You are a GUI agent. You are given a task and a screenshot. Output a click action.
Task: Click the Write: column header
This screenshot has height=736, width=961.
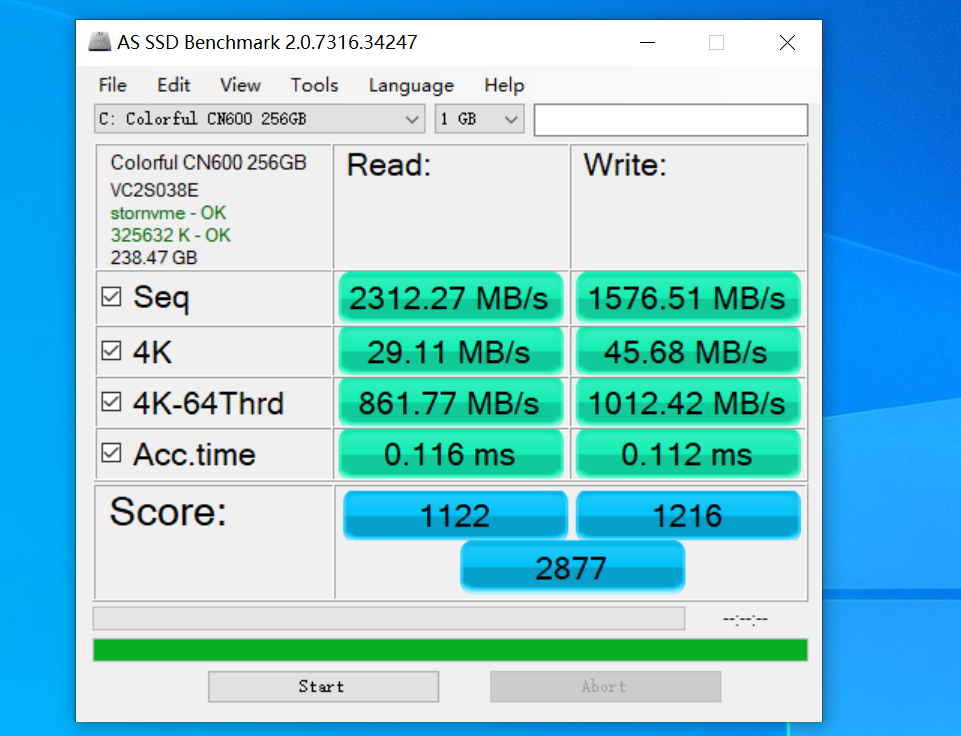point(625,165)
